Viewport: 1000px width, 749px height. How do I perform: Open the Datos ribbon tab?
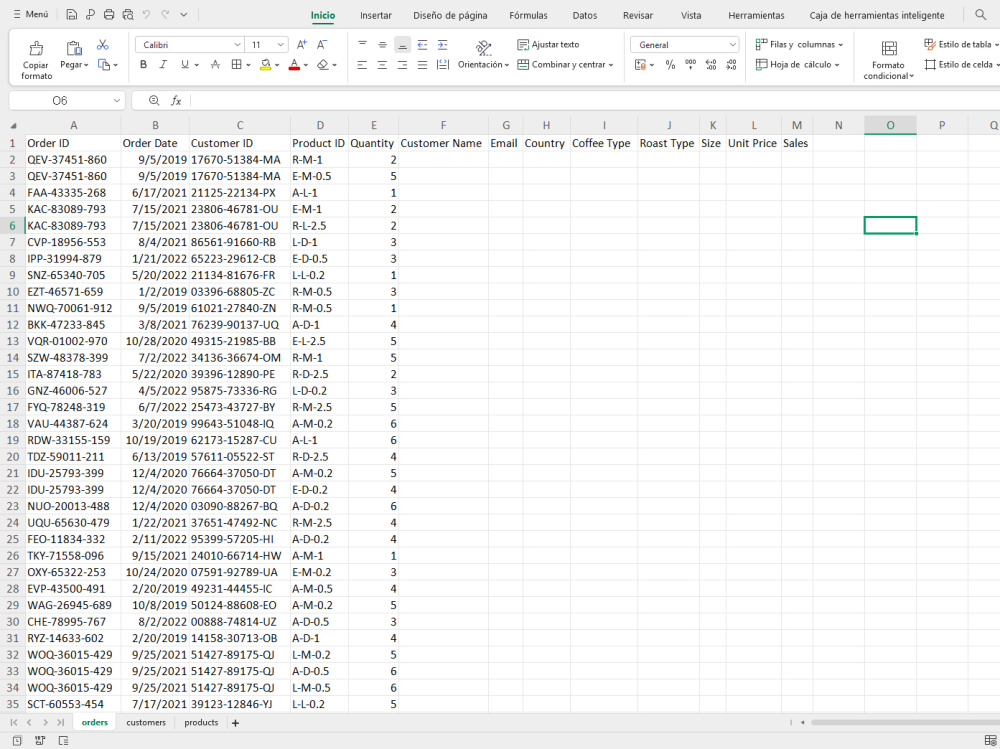pos(585,15)
